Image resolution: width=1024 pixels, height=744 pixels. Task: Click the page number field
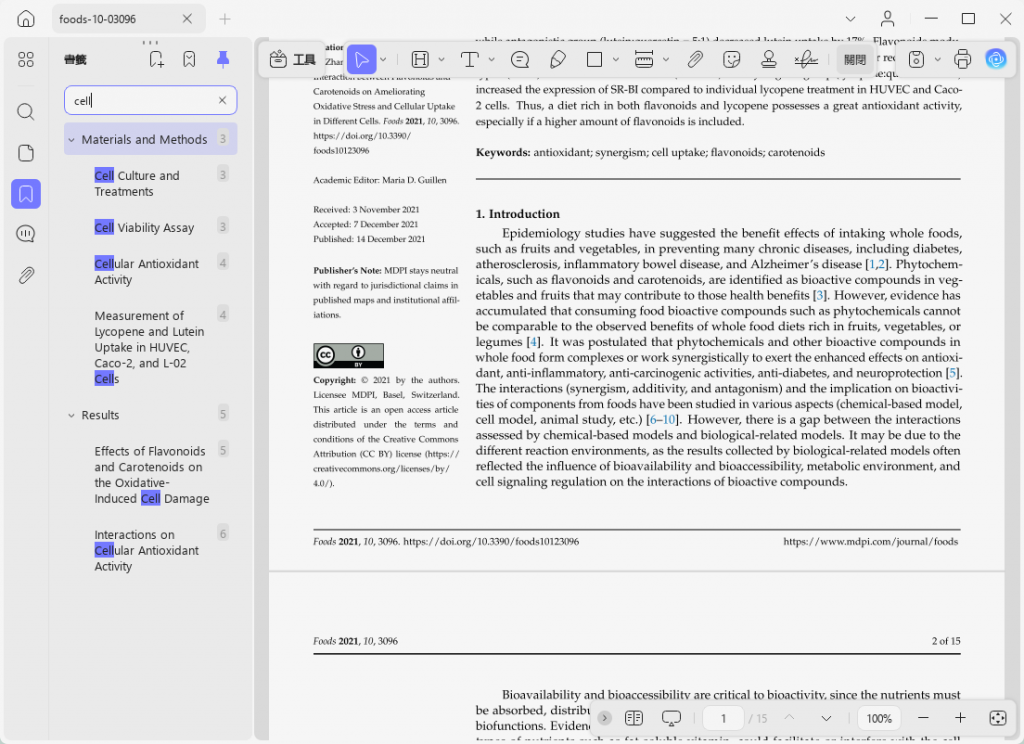723,718
